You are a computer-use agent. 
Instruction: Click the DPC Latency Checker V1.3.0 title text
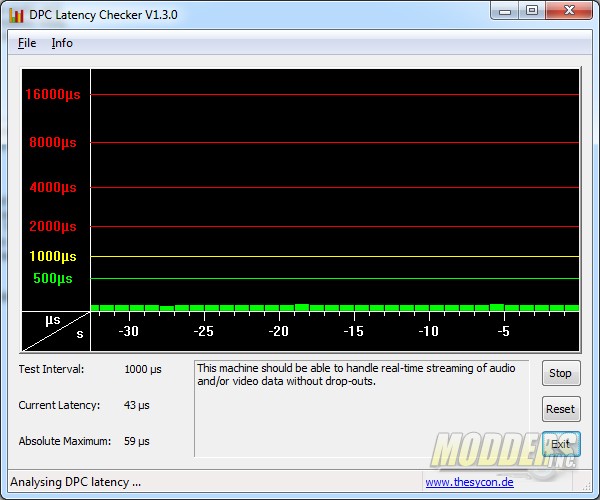(x=103, y=15)
